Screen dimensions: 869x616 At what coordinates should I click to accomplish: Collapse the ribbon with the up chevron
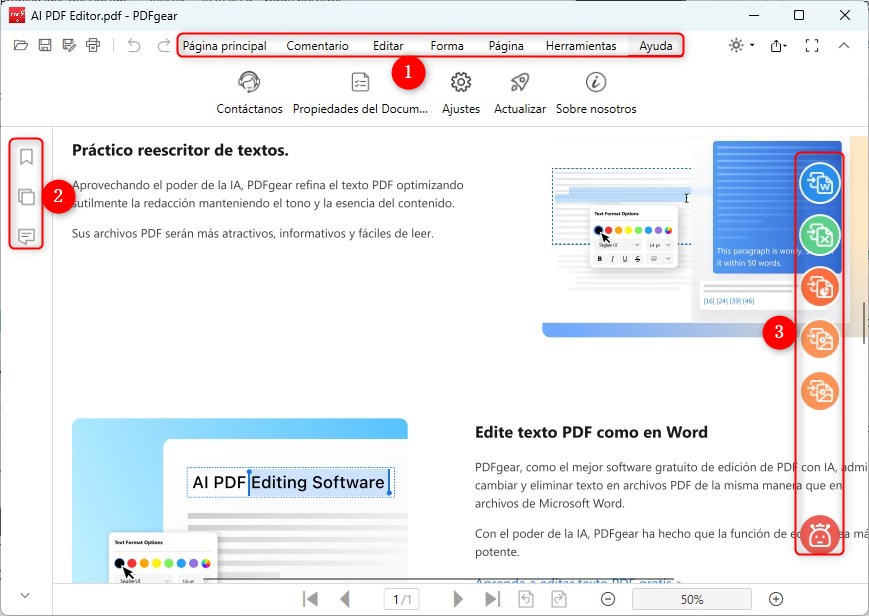(x=844, y=45)
